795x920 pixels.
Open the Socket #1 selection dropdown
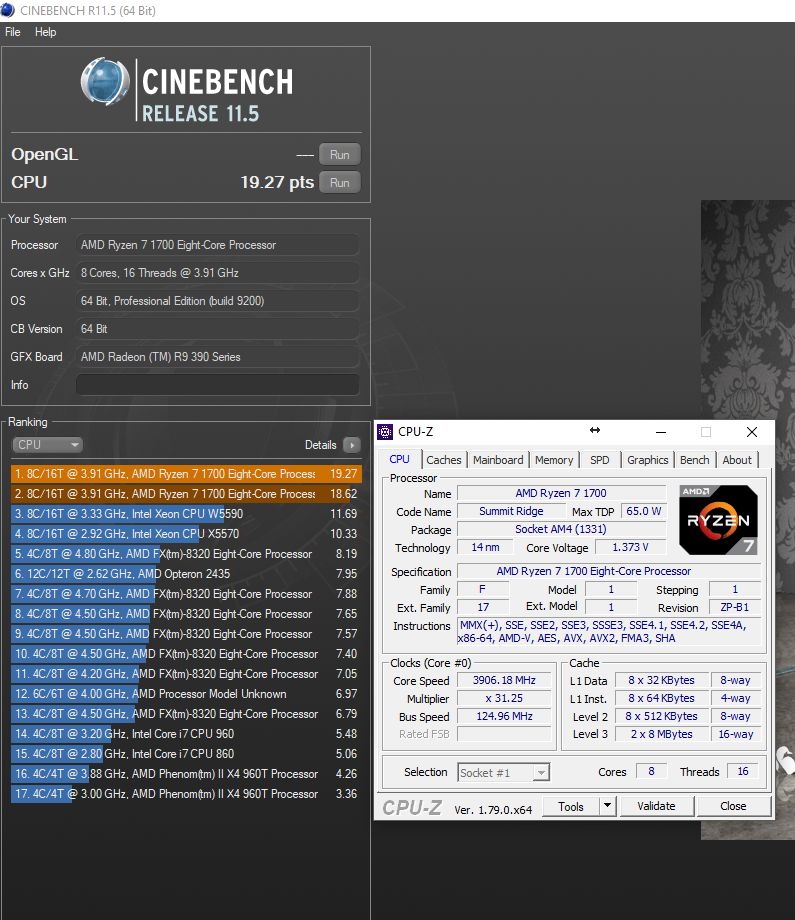pyautogui.click(x=503, y=773)
